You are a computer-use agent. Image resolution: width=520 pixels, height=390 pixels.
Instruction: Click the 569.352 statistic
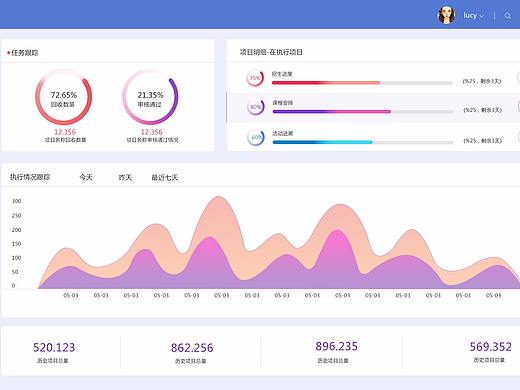point(491,347)
